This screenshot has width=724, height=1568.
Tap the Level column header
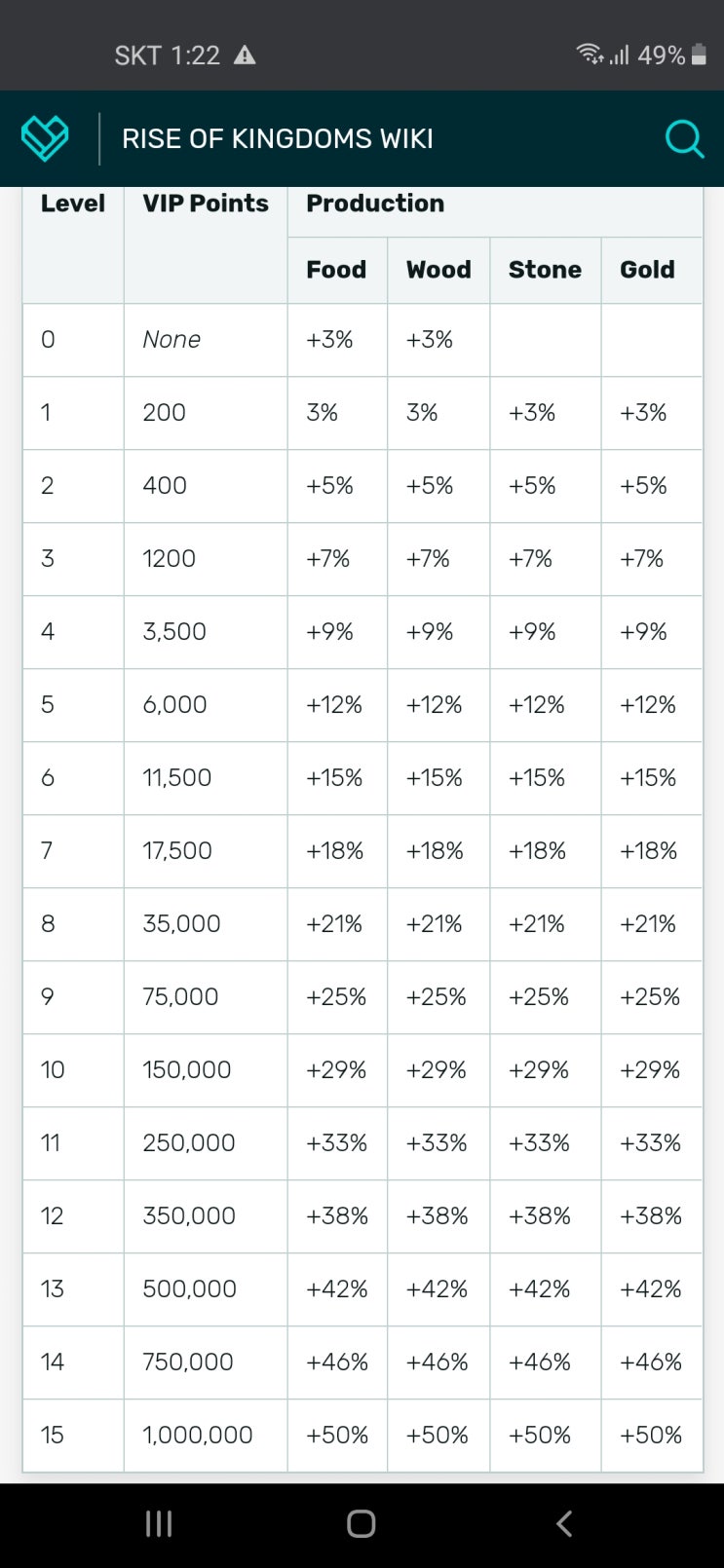click(x=73, y=204)
